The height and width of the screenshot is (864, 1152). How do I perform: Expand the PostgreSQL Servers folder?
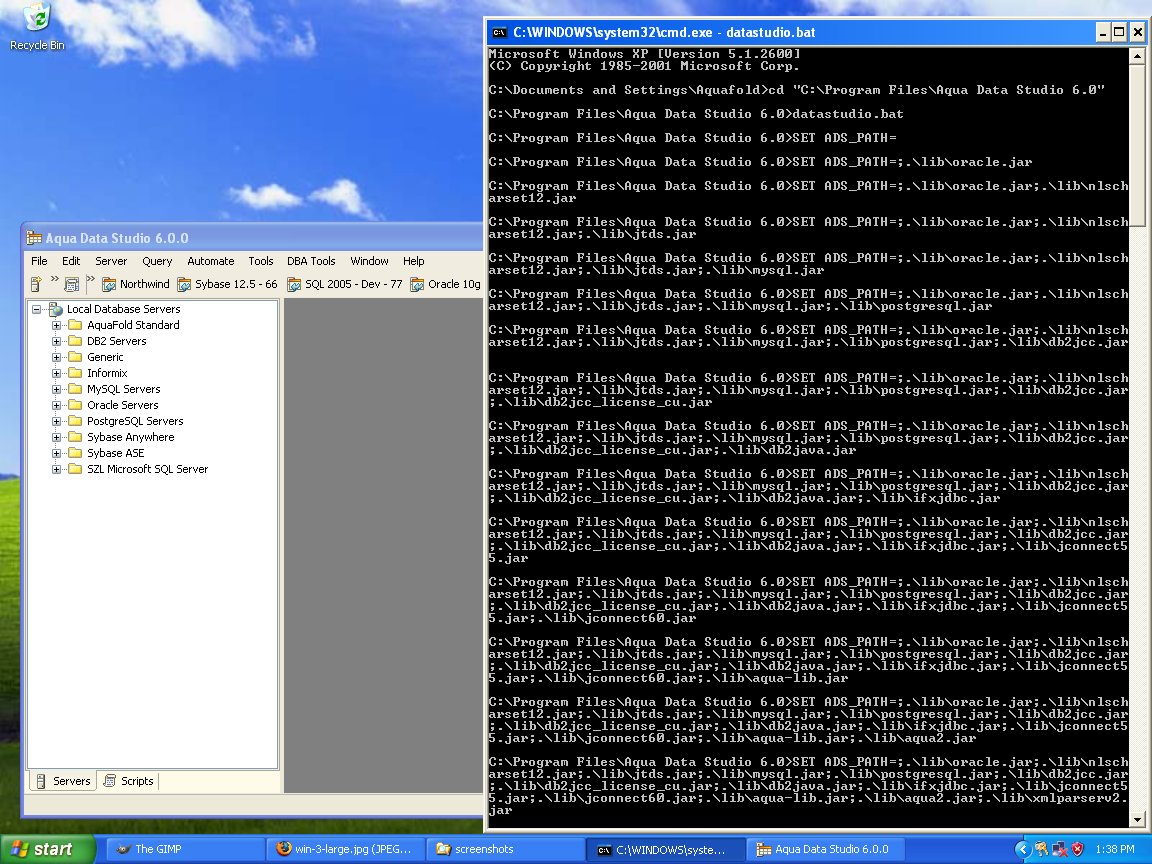(57, 421)
